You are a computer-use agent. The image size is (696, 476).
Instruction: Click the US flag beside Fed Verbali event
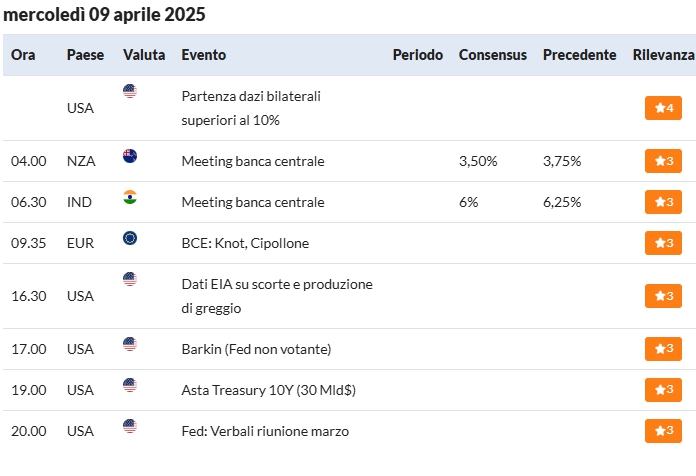(130, 426)
